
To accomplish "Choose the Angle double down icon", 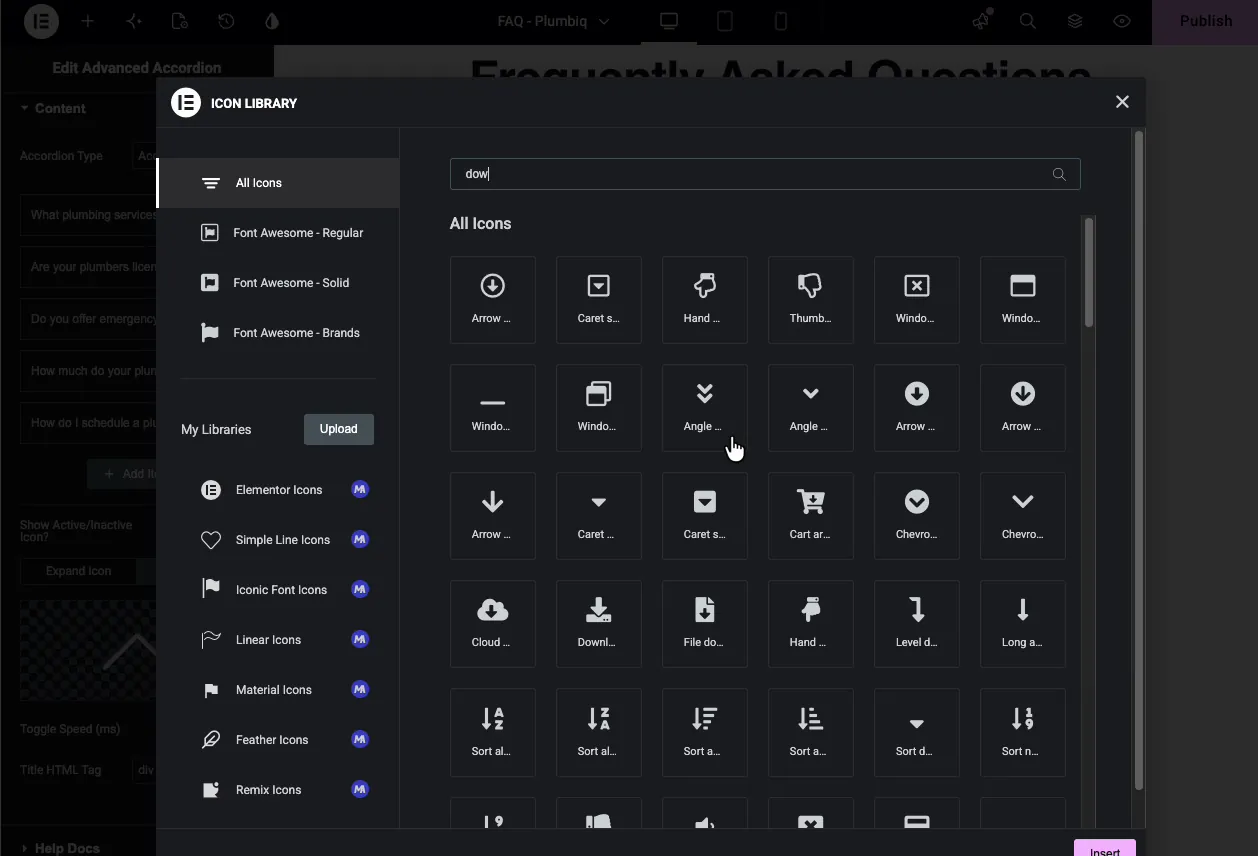I will (x=704, y=408).
